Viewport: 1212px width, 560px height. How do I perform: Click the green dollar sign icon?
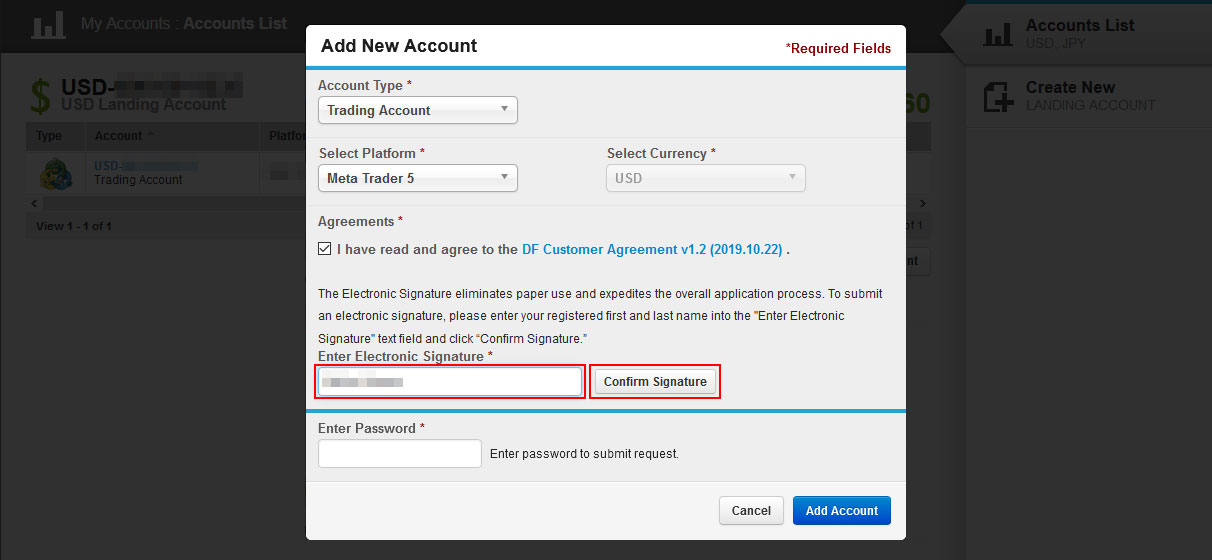tap(40, 95)
